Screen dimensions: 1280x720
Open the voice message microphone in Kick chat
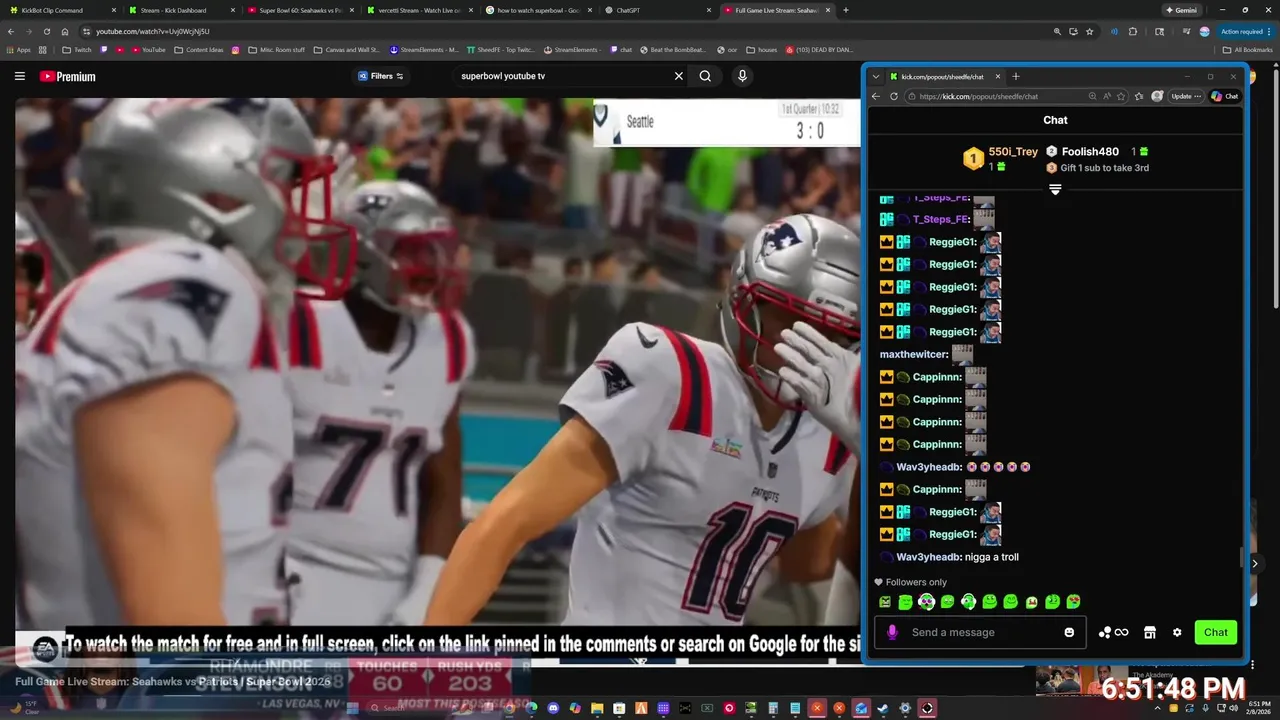(892, 632)
